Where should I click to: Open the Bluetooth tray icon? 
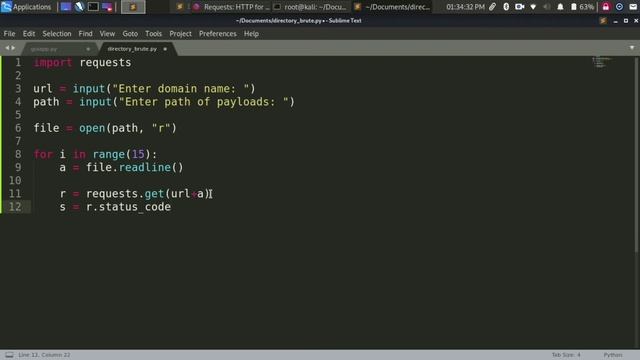point(506,7)
